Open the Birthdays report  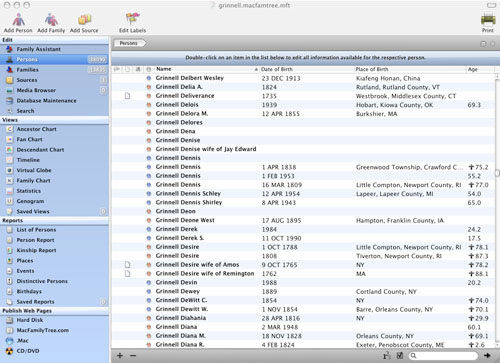click(x=54, y=291)
